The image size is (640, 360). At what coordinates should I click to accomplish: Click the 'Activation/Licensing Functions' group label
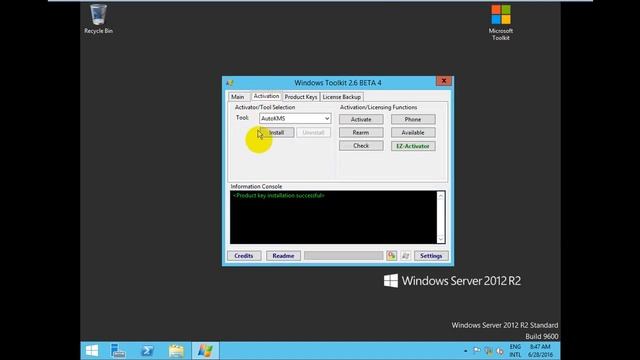(x=379, y=107)
